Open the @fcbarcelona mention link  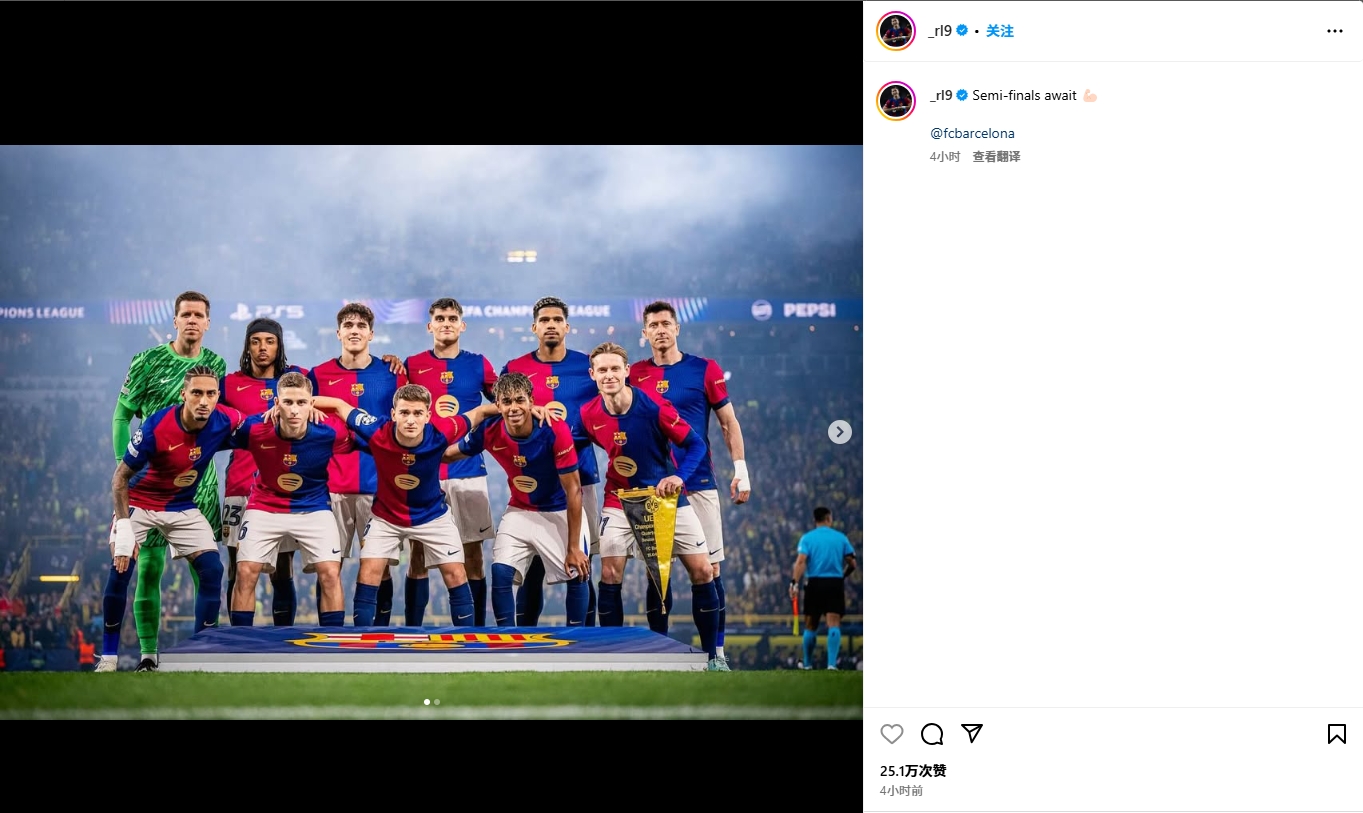(972, 133)
